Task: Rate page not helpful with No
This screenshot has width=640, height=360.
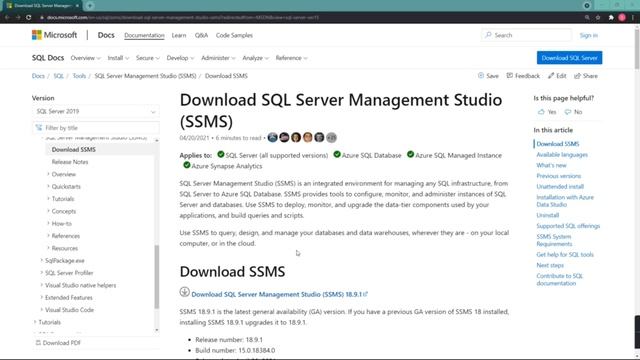Action: [x=573, y=112]
